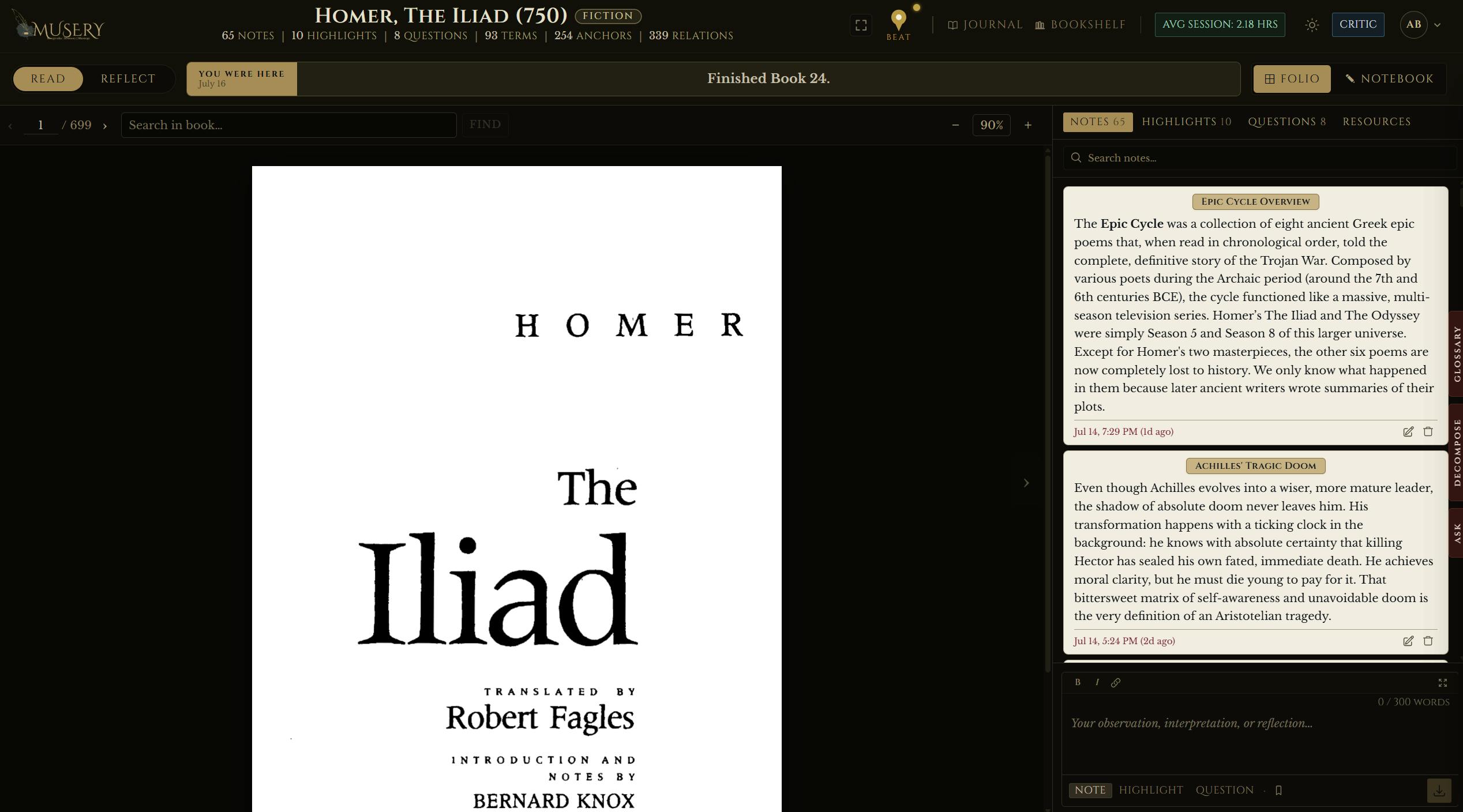Click the search magnifier in notes search

[x=1076, y=158]
